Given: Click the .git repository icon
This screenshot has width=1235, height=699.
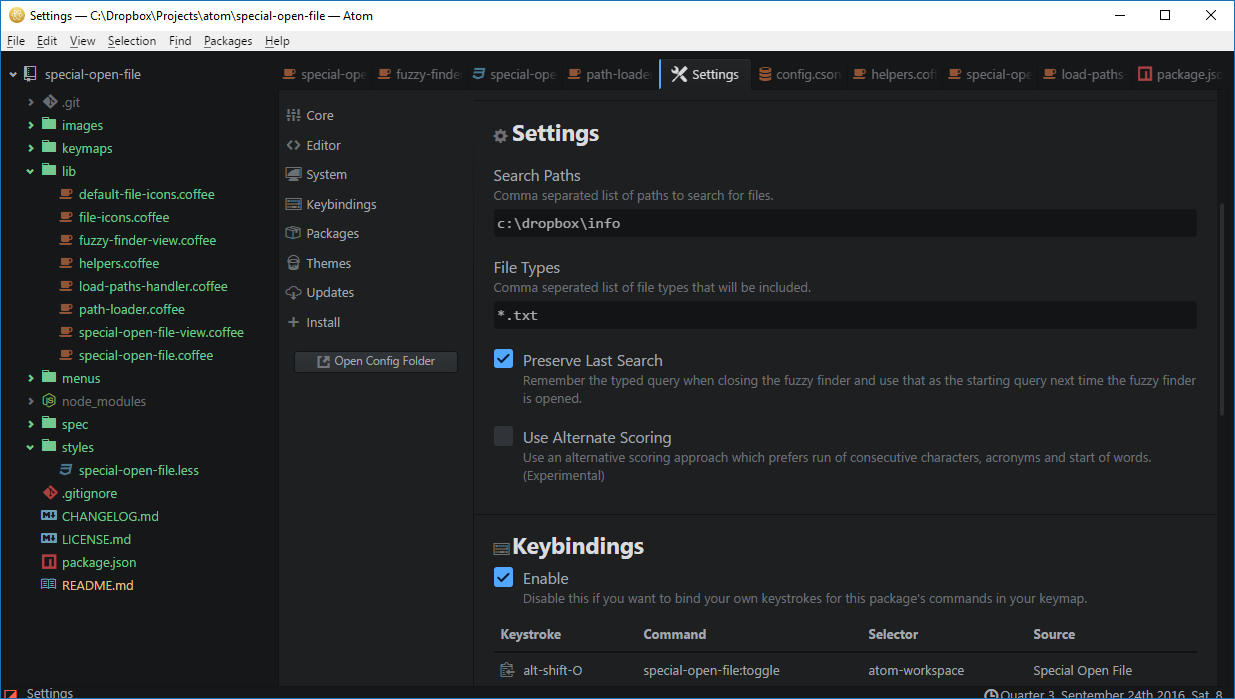Looking at the screenshot, I should click(50, 102).
